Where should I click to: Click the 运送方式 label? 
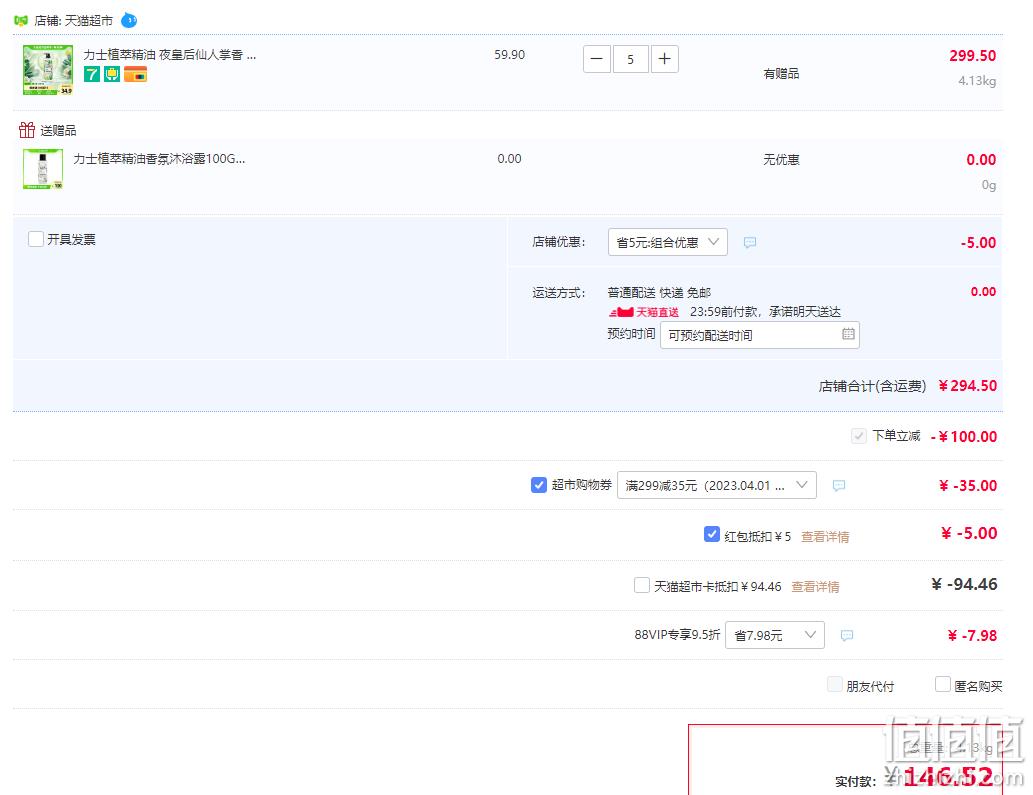559,292
